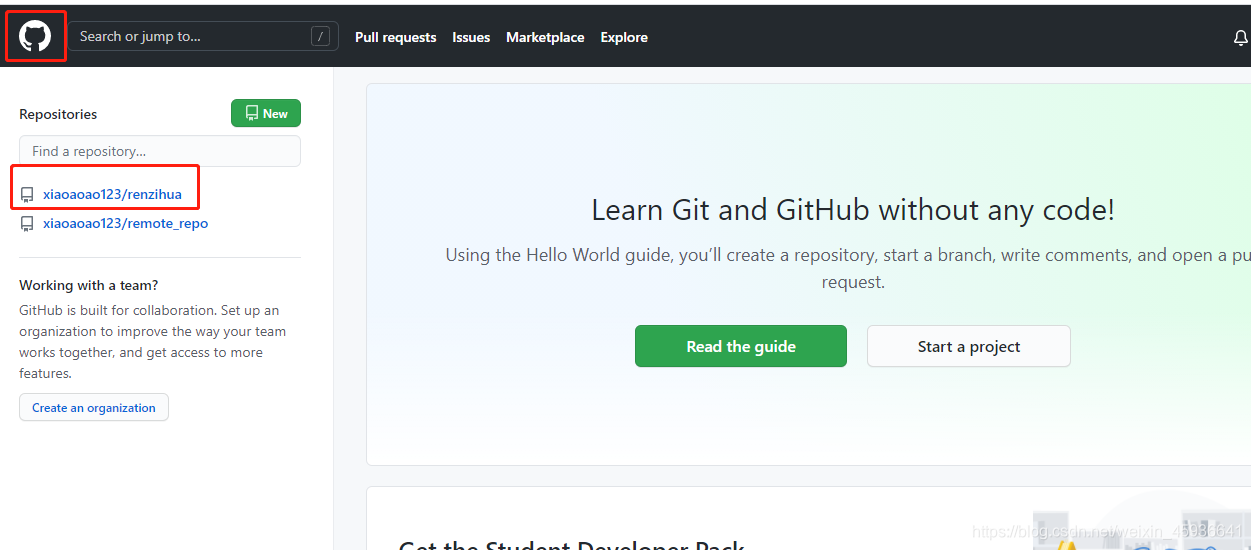Click Create an organization button
This screenshot has height=550, width=1251.
coord(94,407)
